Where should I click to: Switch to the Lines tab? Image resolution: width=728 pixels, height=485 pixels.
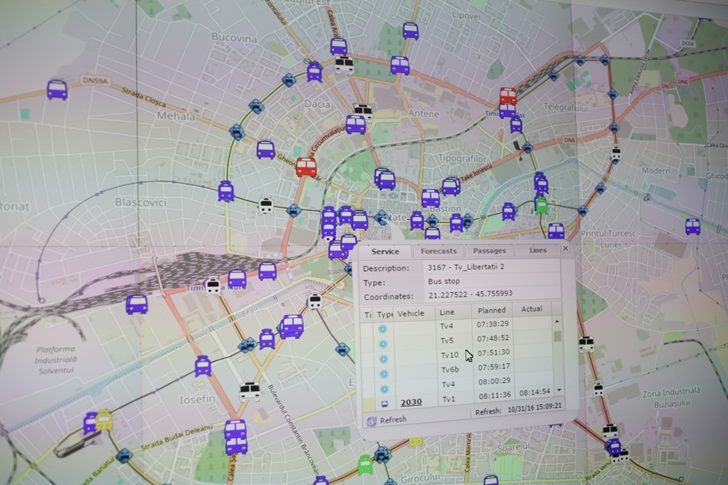(537, 251)
